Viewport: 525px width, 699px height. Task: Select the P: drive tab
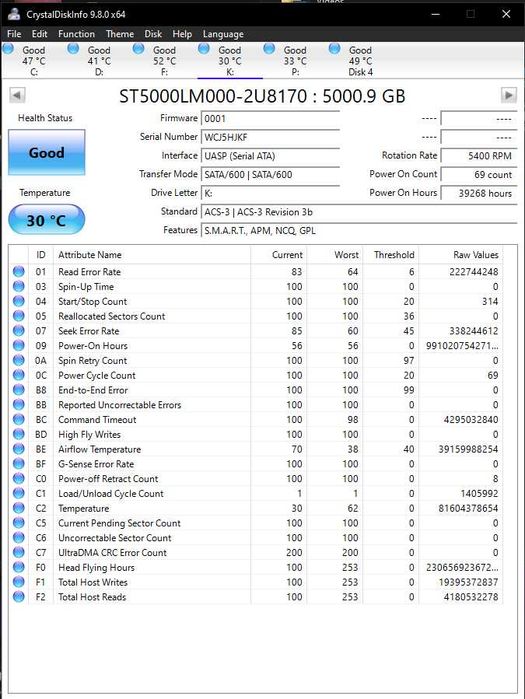click(x=295, y=61)
